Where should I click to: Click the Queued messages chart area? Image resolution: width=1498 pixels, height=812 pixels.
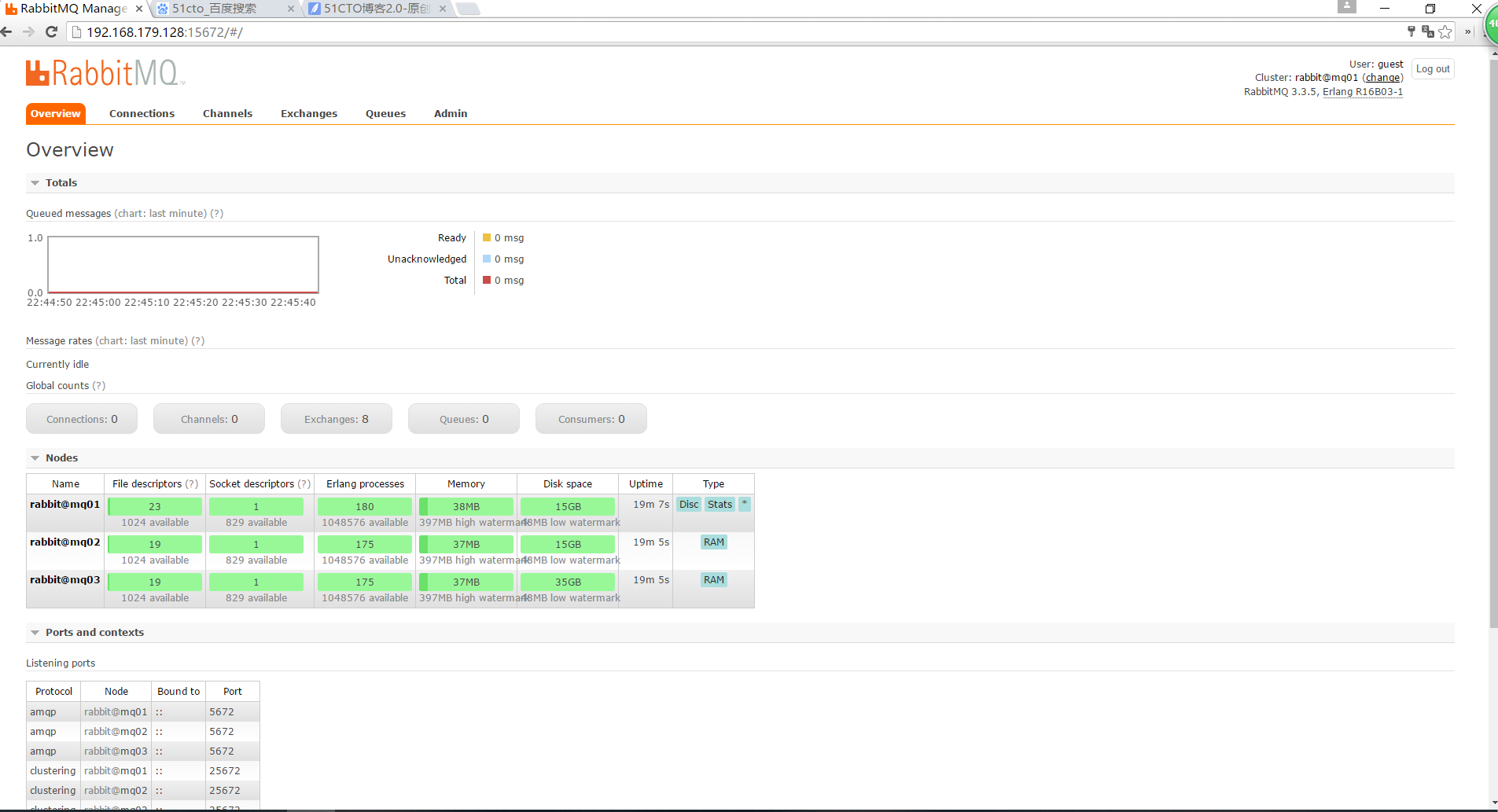coord(183,264)
